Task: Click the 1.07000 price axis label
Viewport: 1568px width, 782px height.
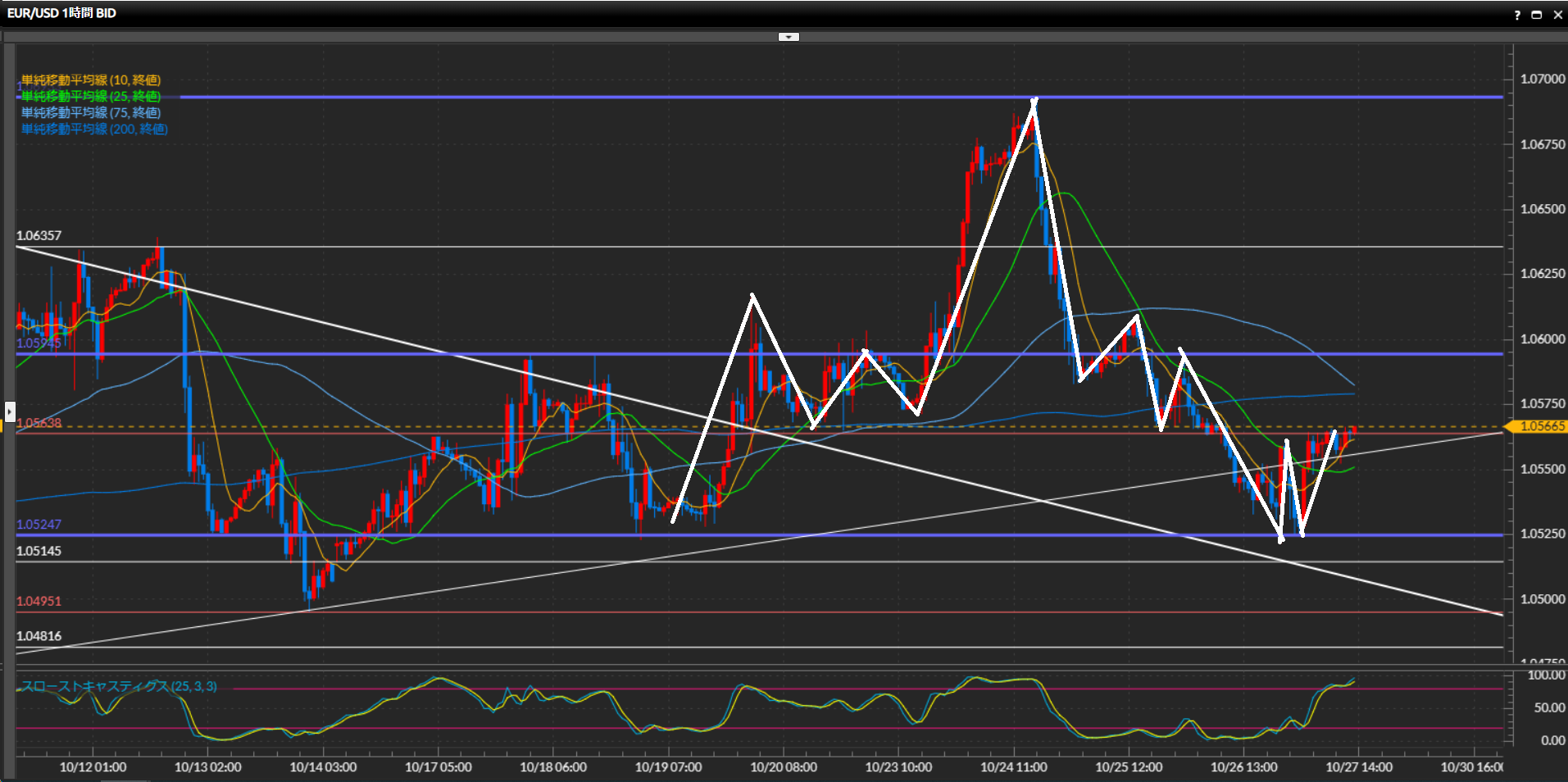Action: point(1542,79)
